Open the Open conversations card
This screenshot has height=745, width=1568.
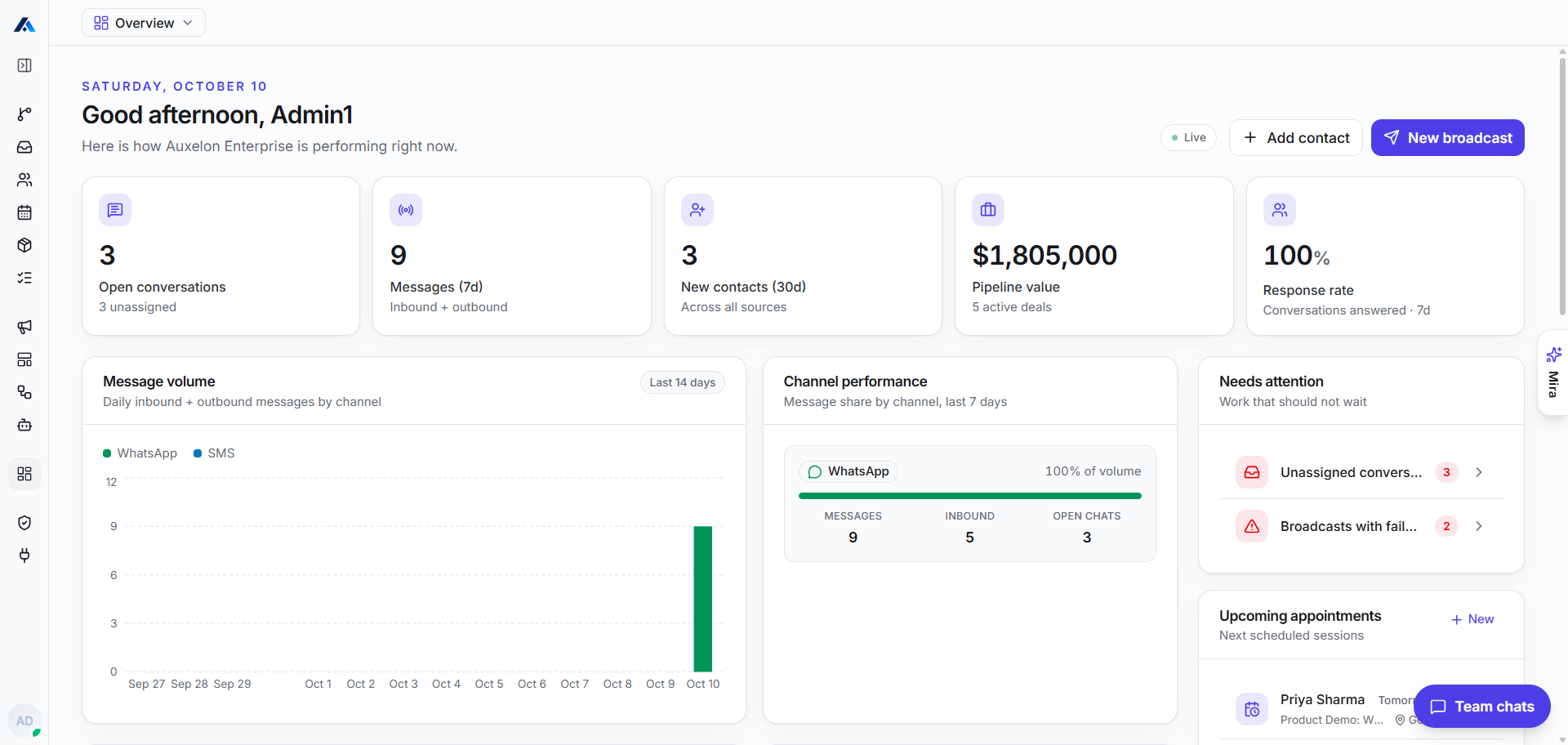220,257
